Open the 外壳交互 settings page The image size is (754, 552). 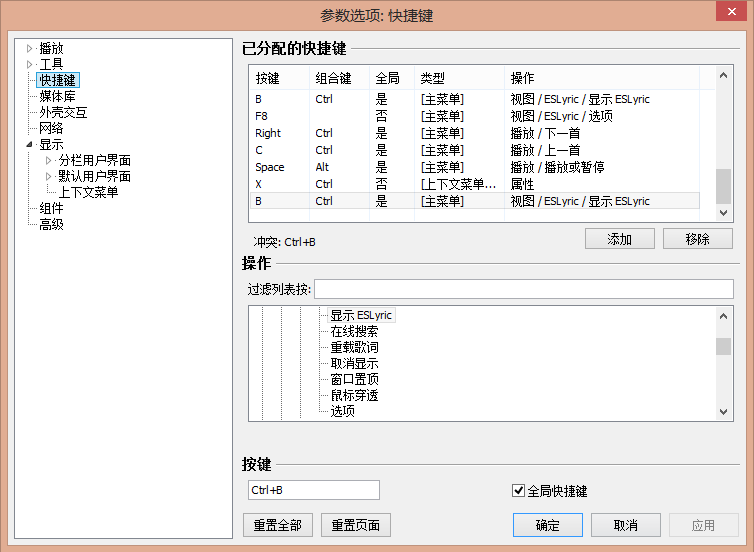click(x=63, y=112)
